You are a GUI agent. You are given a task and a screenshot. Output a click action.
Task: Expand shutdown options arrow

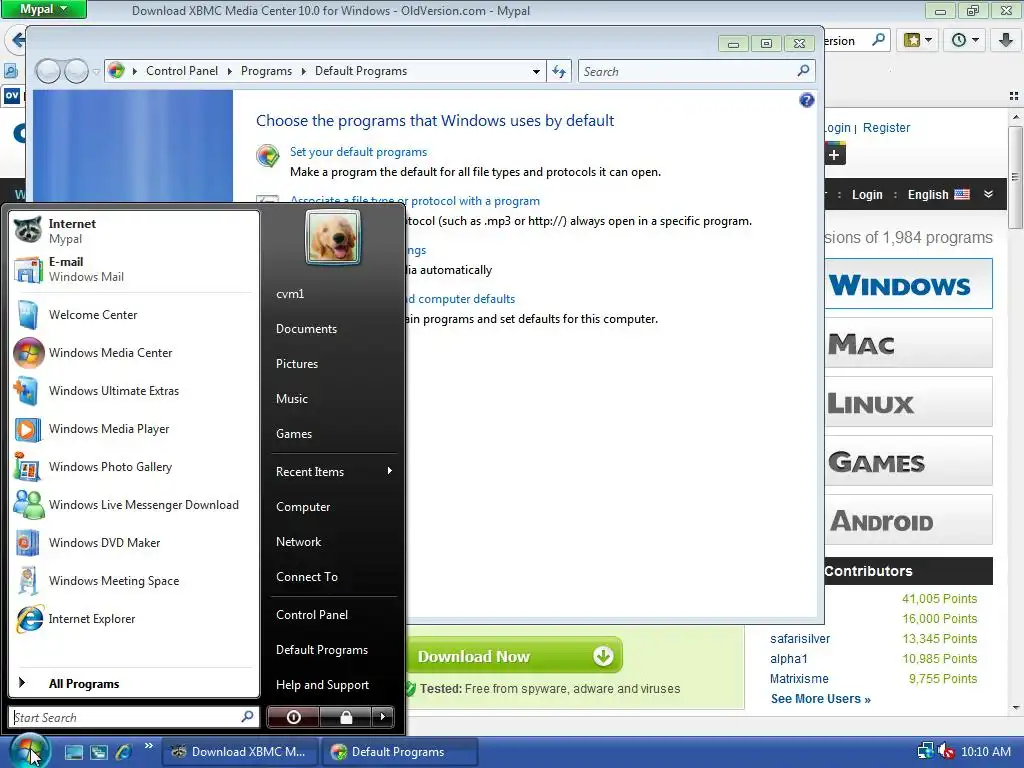point(383,717)
